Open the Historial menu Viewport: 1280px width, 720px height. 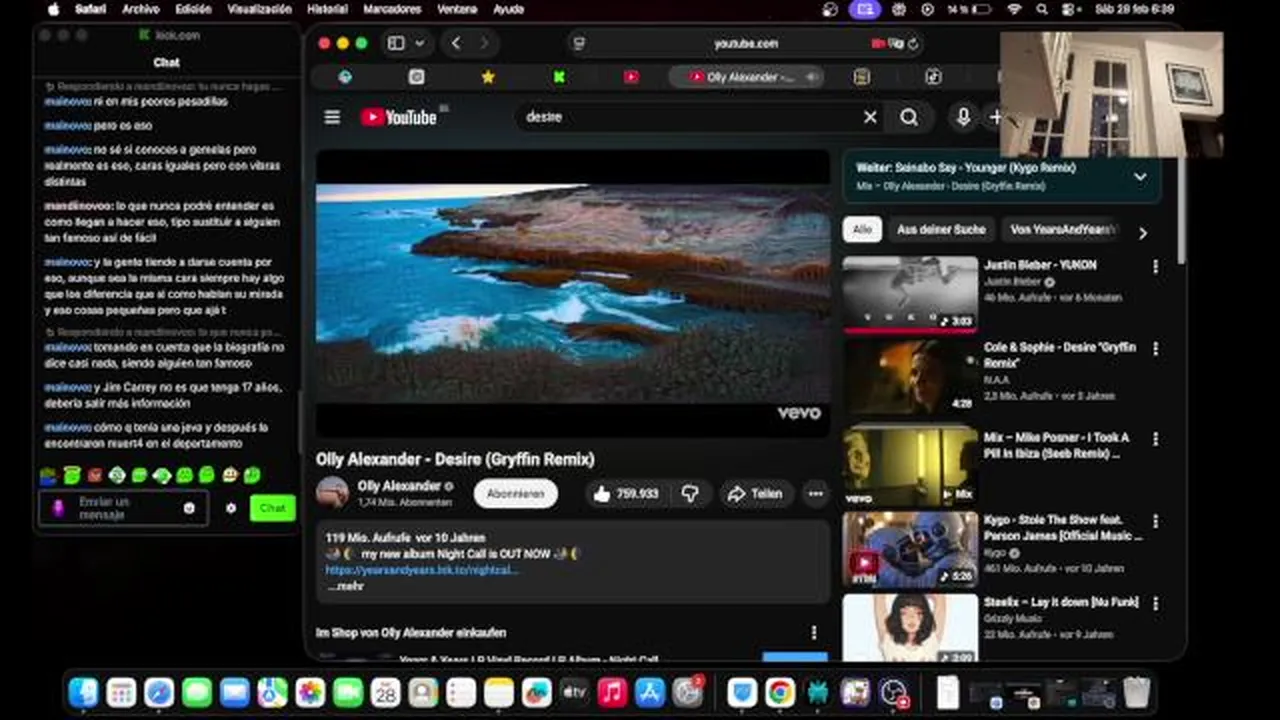327,9
